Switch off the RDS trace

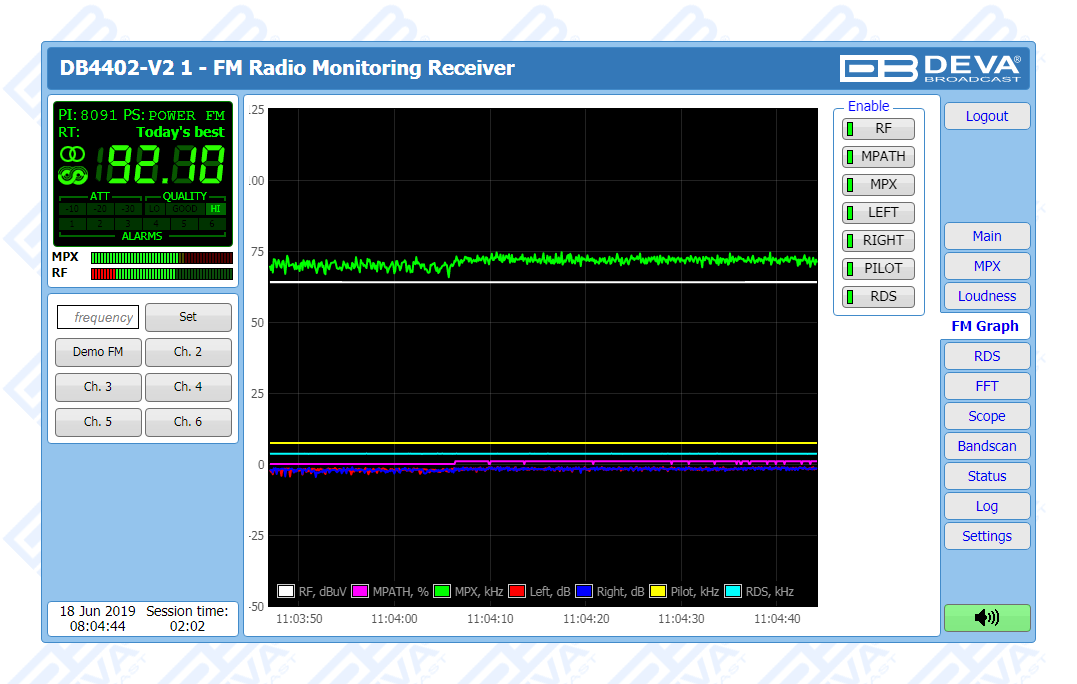coord(878,297)
